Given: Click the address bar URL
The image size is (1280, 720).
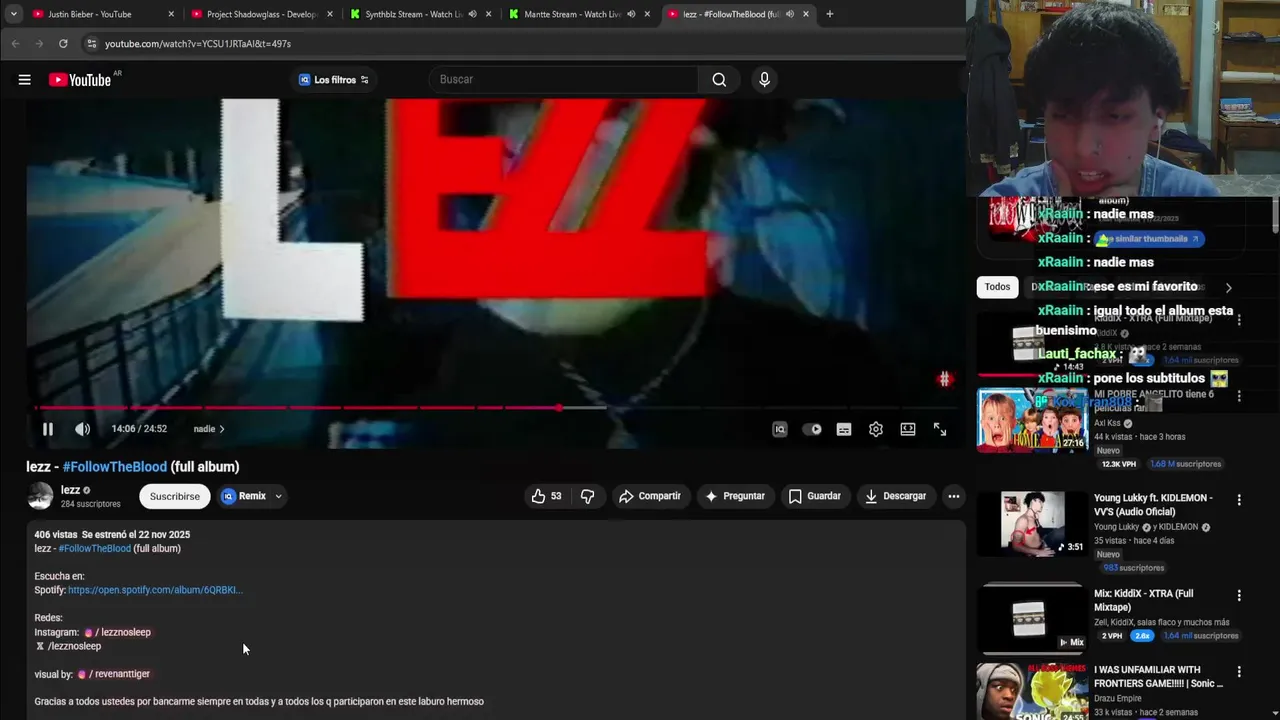Looking at the screenshot, I should (x=198, y=44).
